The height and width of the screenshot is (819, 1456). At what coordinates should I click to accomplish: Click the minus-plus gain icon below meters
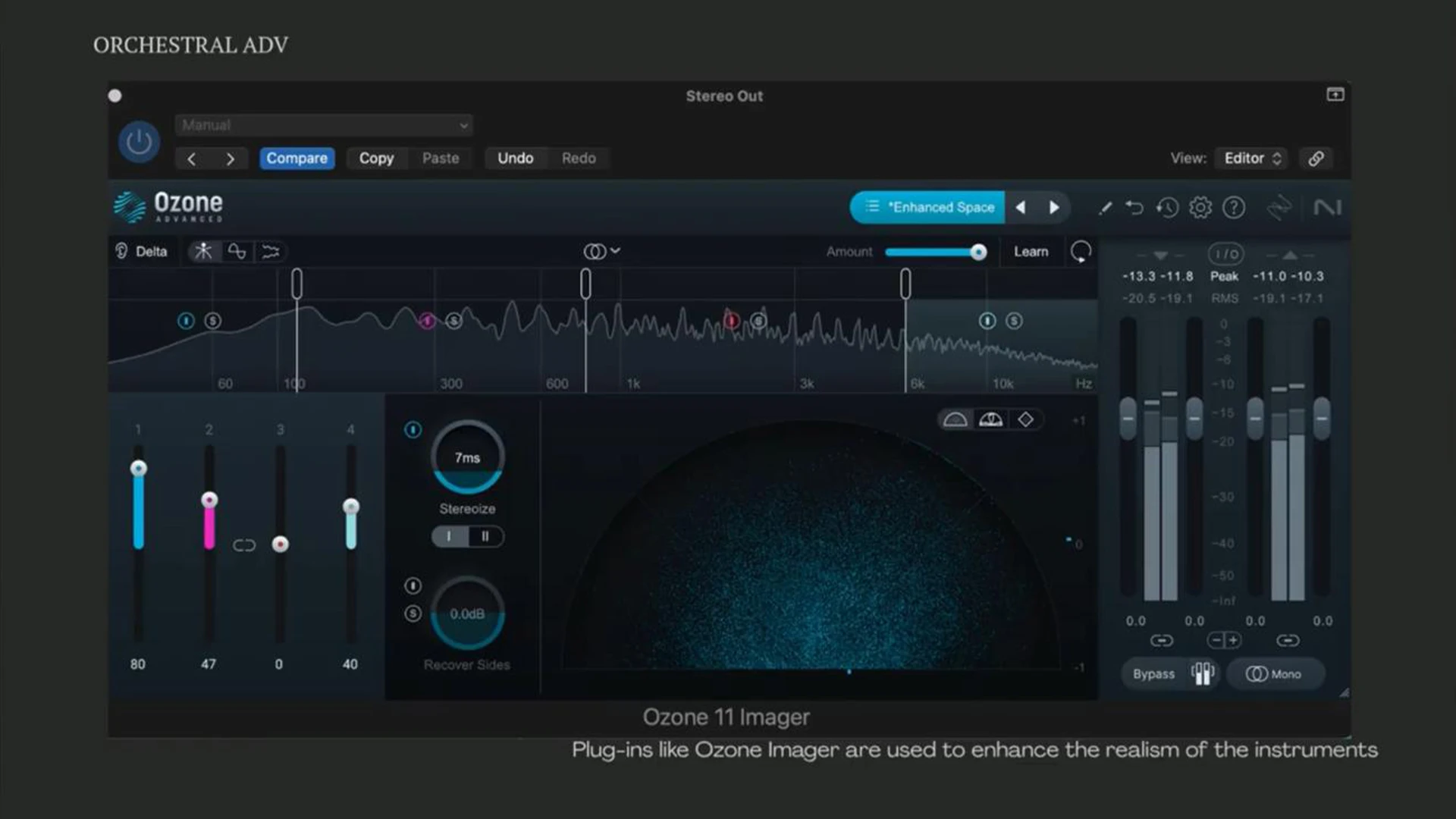click(1224, 641)
